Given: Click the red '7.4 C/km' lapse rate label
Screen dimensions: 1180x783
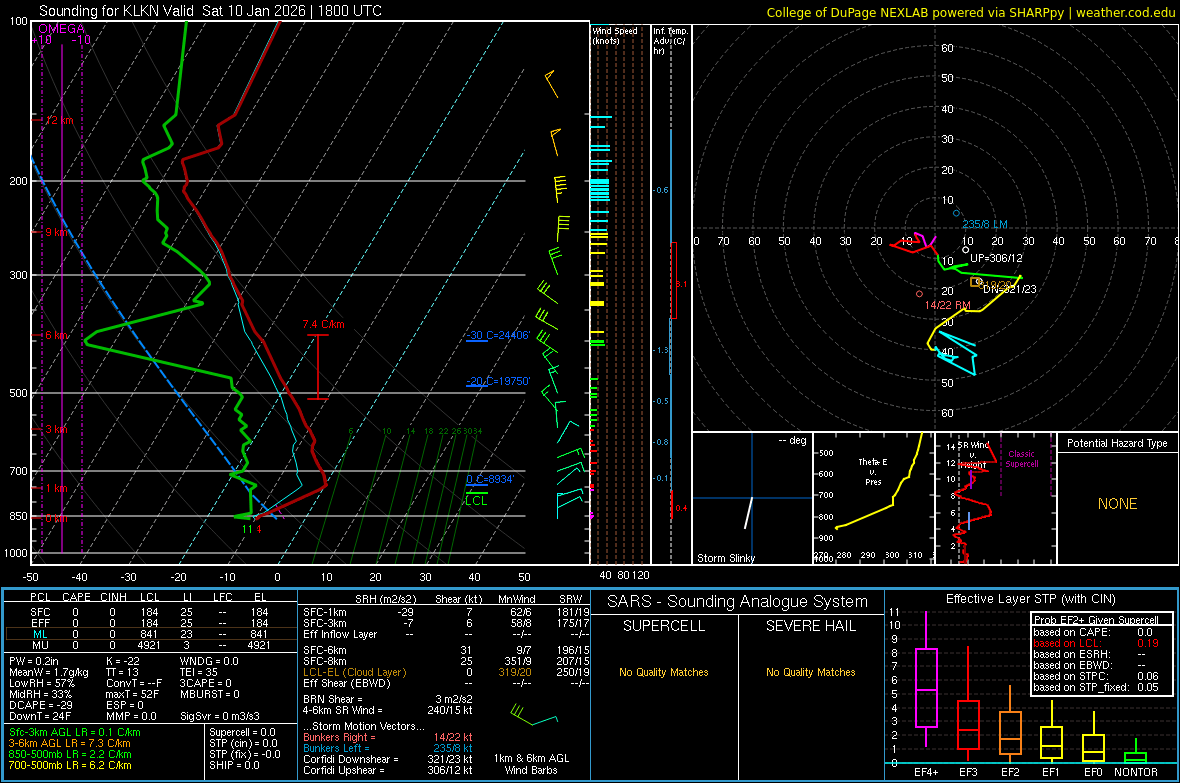Looking at the screenshot, I should [324, 324].
